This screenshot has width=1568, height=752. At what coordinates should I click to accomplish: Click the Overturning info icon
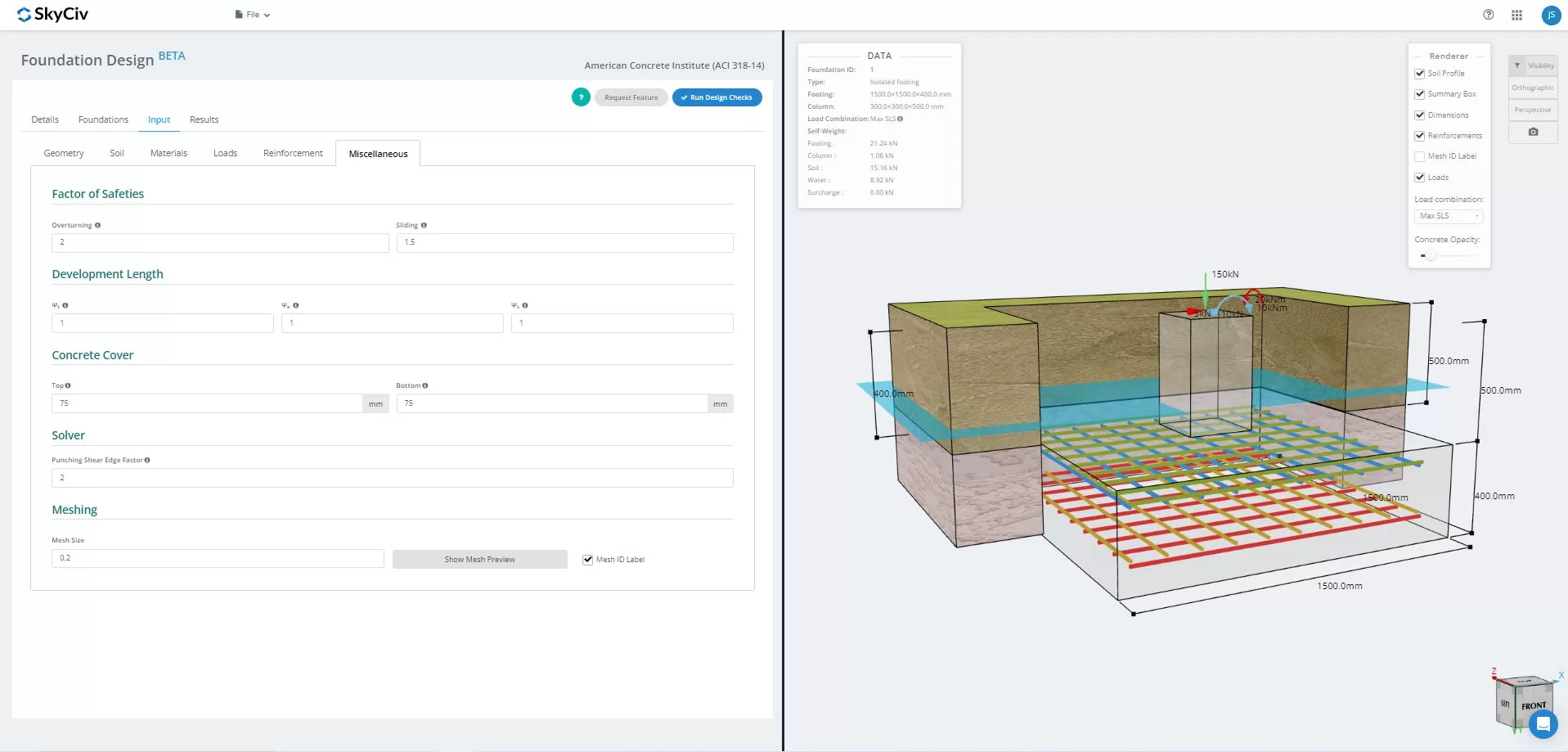coord(97,225)
